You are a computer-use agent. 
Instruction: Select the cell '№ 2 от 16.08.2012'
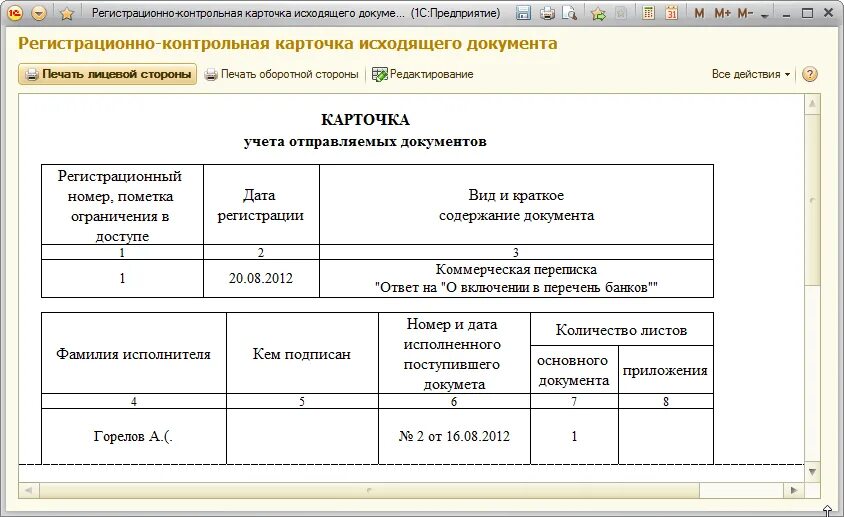tap(454, 436)
